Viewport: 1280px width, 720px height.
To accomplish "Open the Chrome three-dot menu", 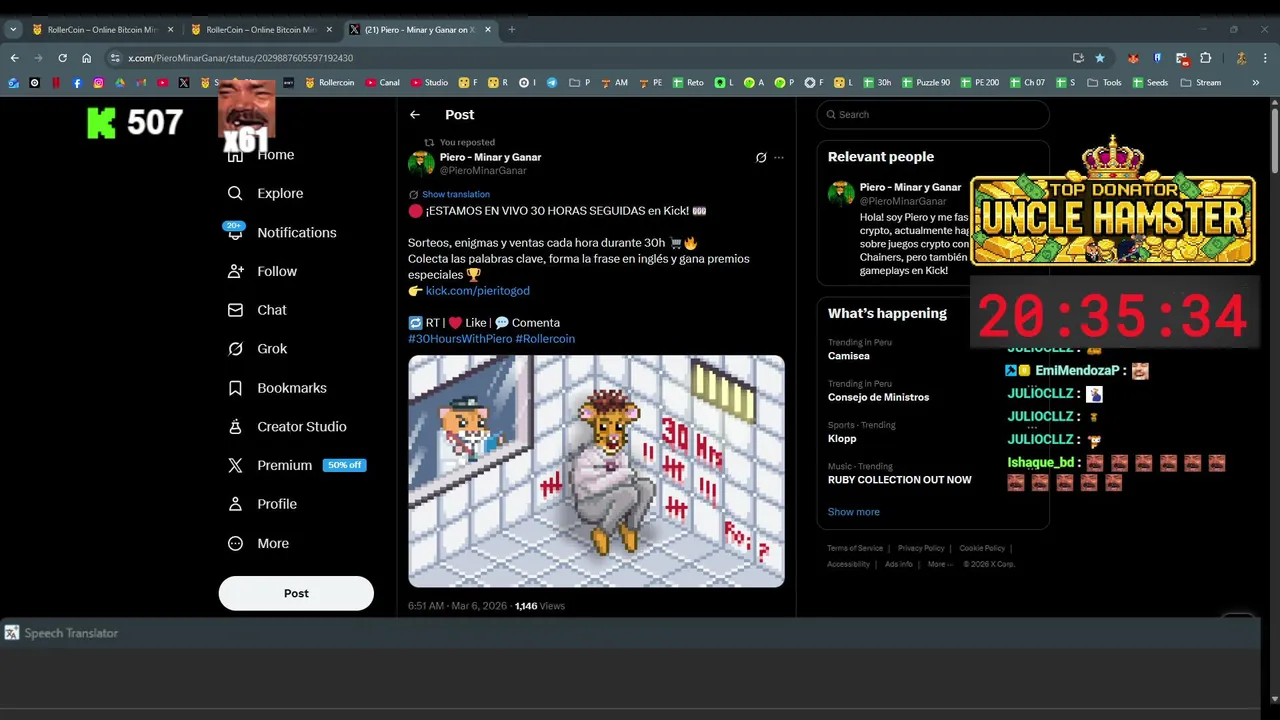I will 1267,58.
